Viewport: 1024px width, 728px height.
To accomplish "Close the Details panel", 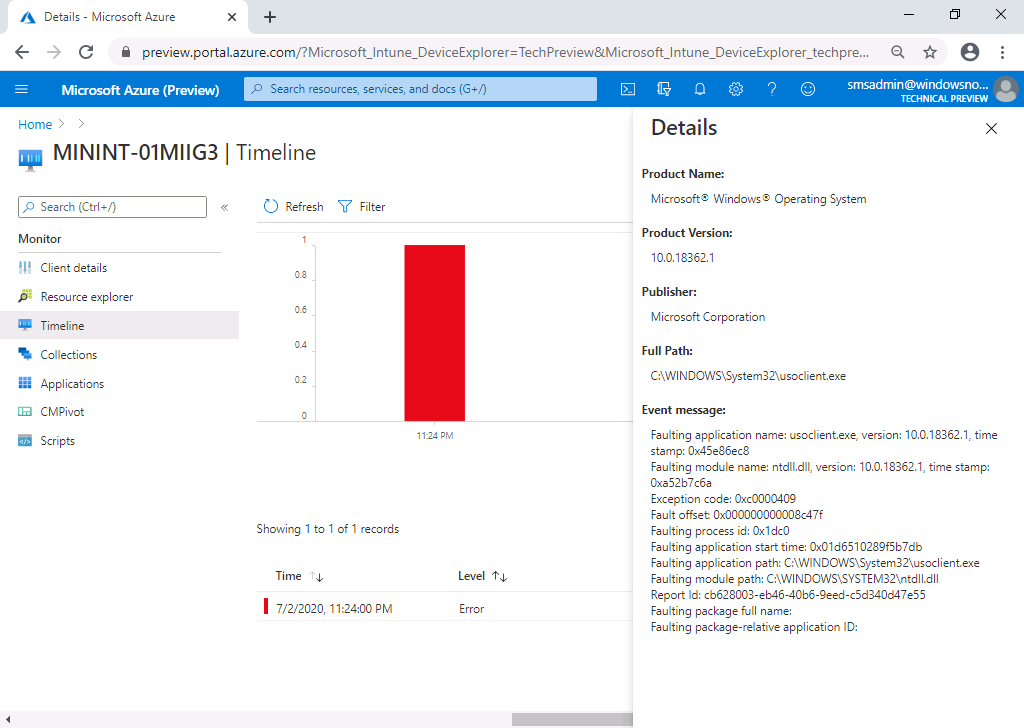I will coord(991,129).
